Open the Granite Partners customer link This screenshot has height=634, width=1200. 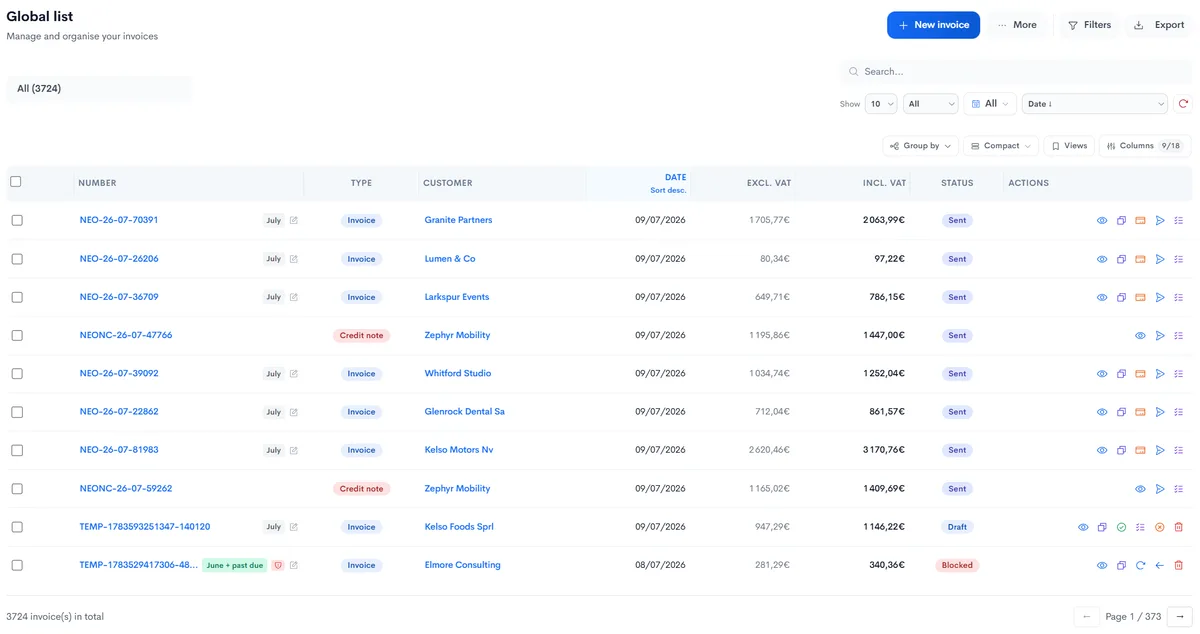coord(458,220)
